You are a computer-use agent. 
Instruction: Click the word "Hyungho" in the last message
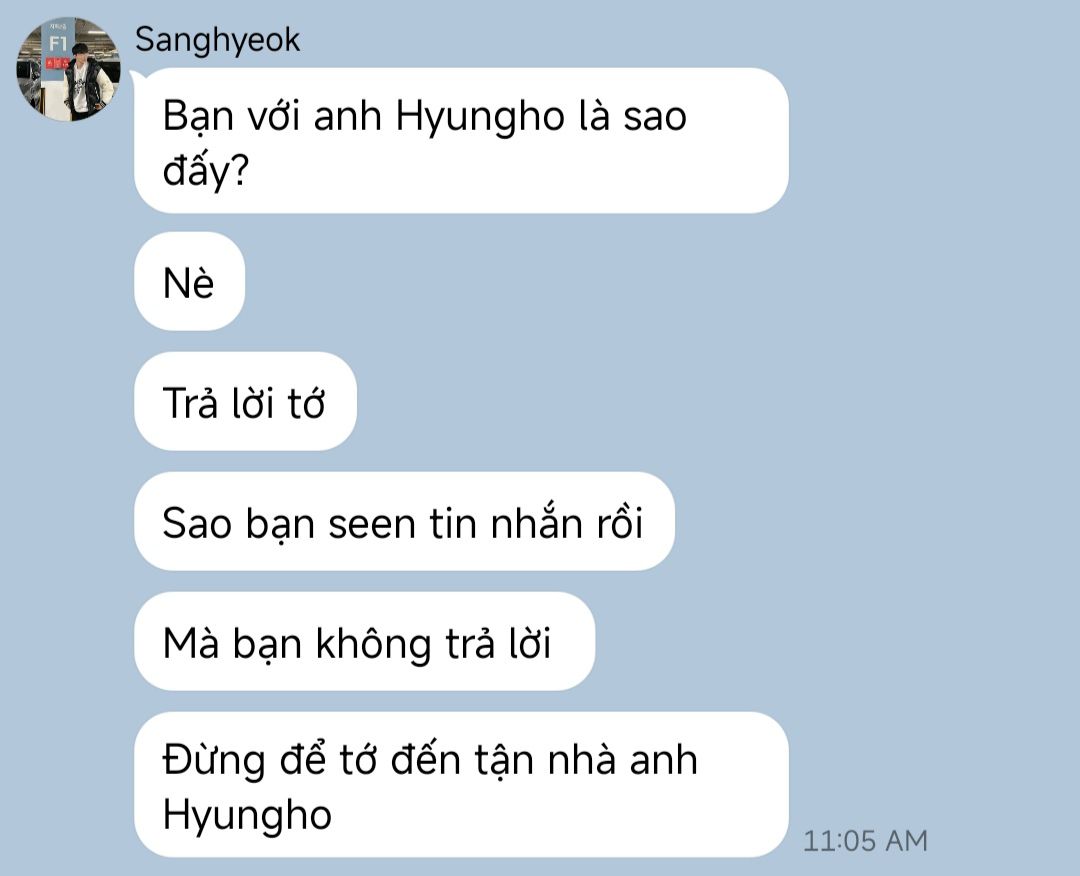coord(247,817)
